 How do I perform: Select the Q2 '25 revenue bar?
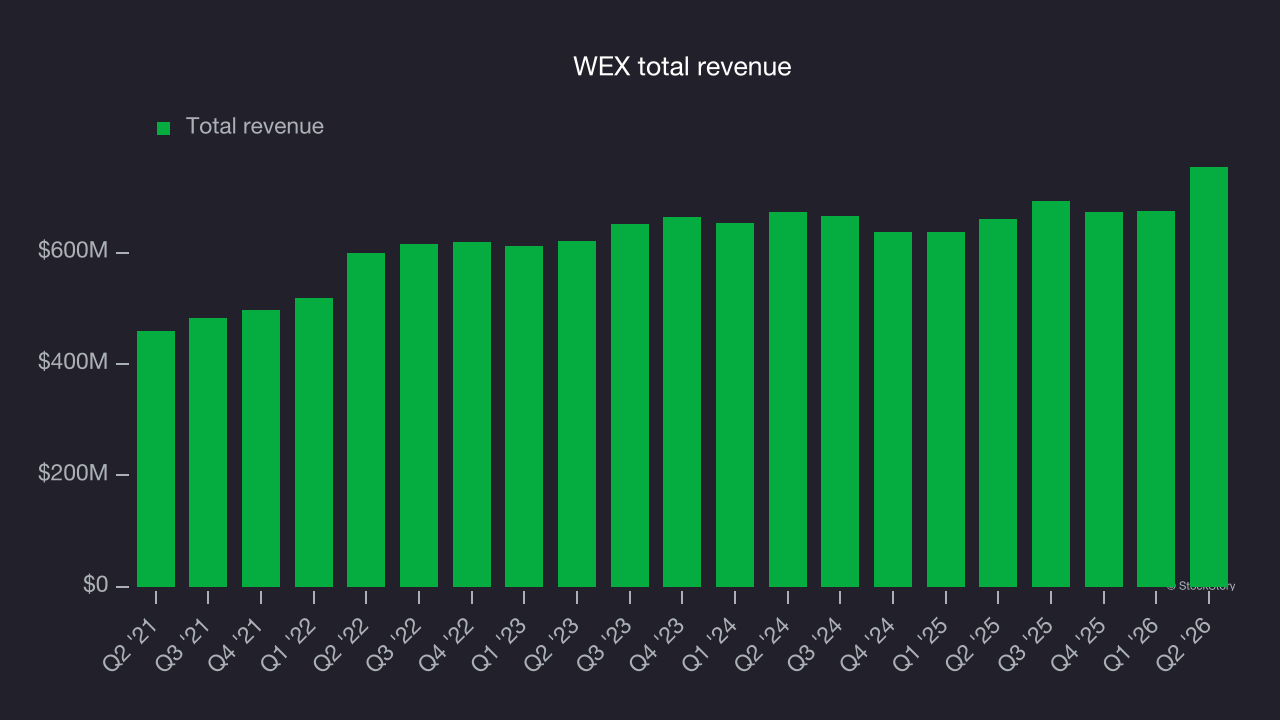[998, 403]
